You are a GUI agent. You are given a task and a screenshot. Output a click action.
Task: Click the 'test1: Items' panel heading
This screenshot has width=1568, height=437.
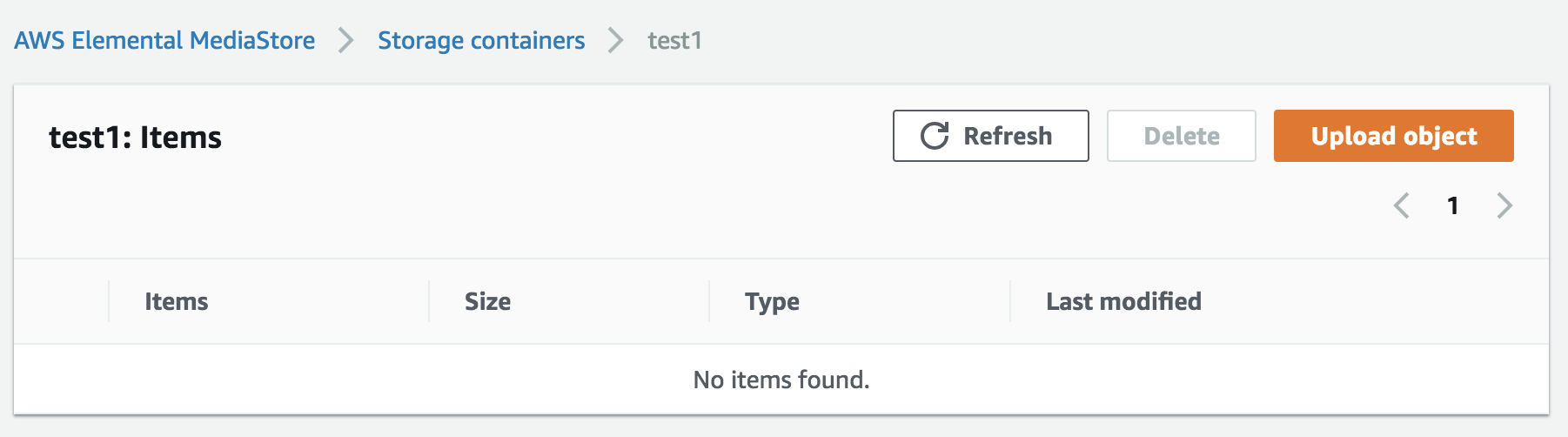coord(135,138)
